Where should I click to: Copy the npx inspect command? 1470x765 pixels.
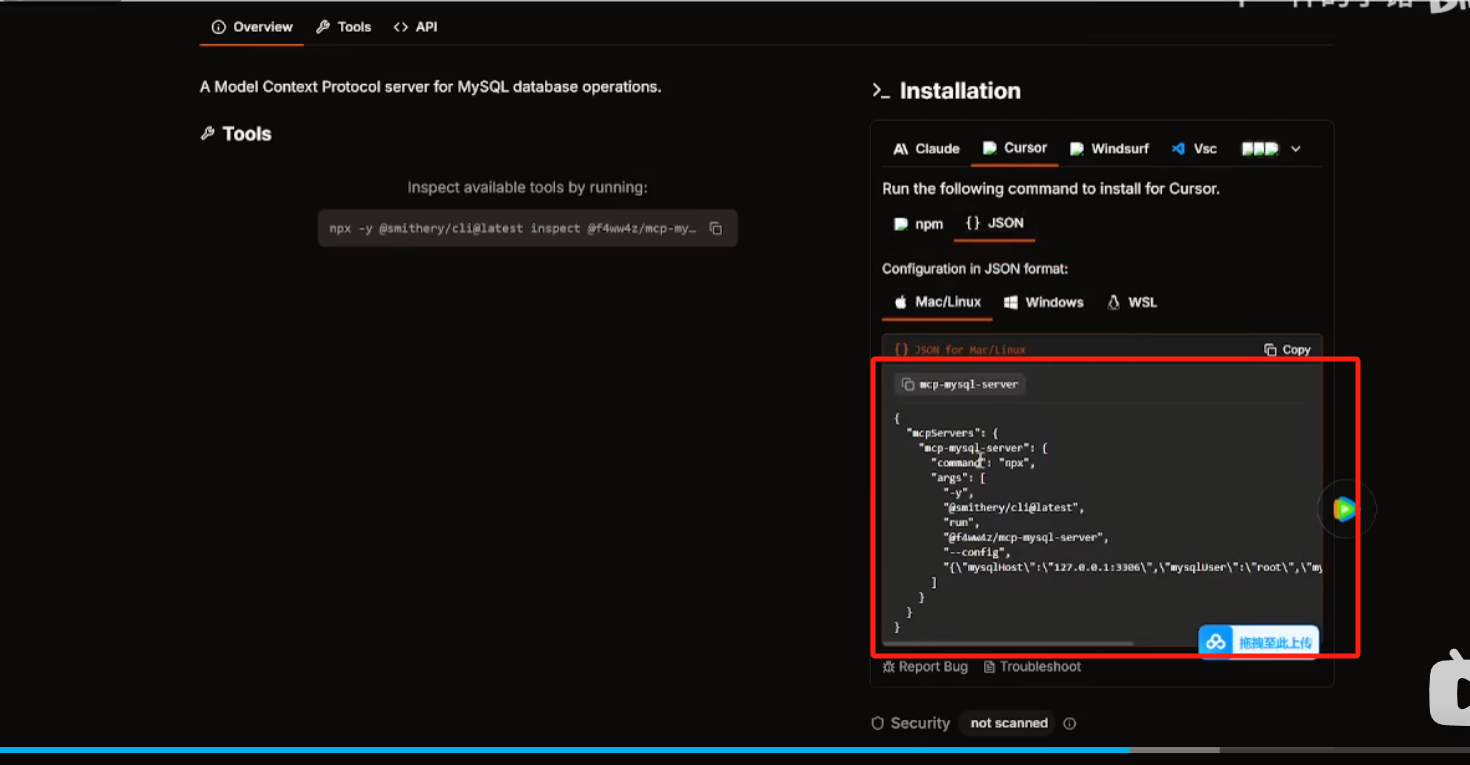point(716,228)
